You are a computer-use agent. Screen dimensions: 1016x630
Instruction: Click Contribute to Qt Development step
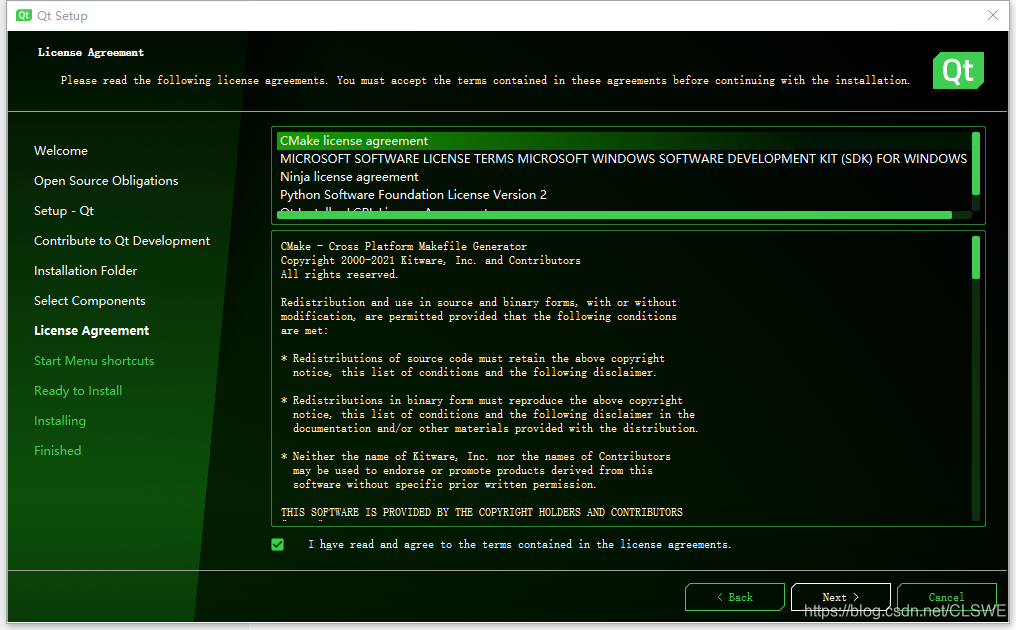tap(122, 240)
